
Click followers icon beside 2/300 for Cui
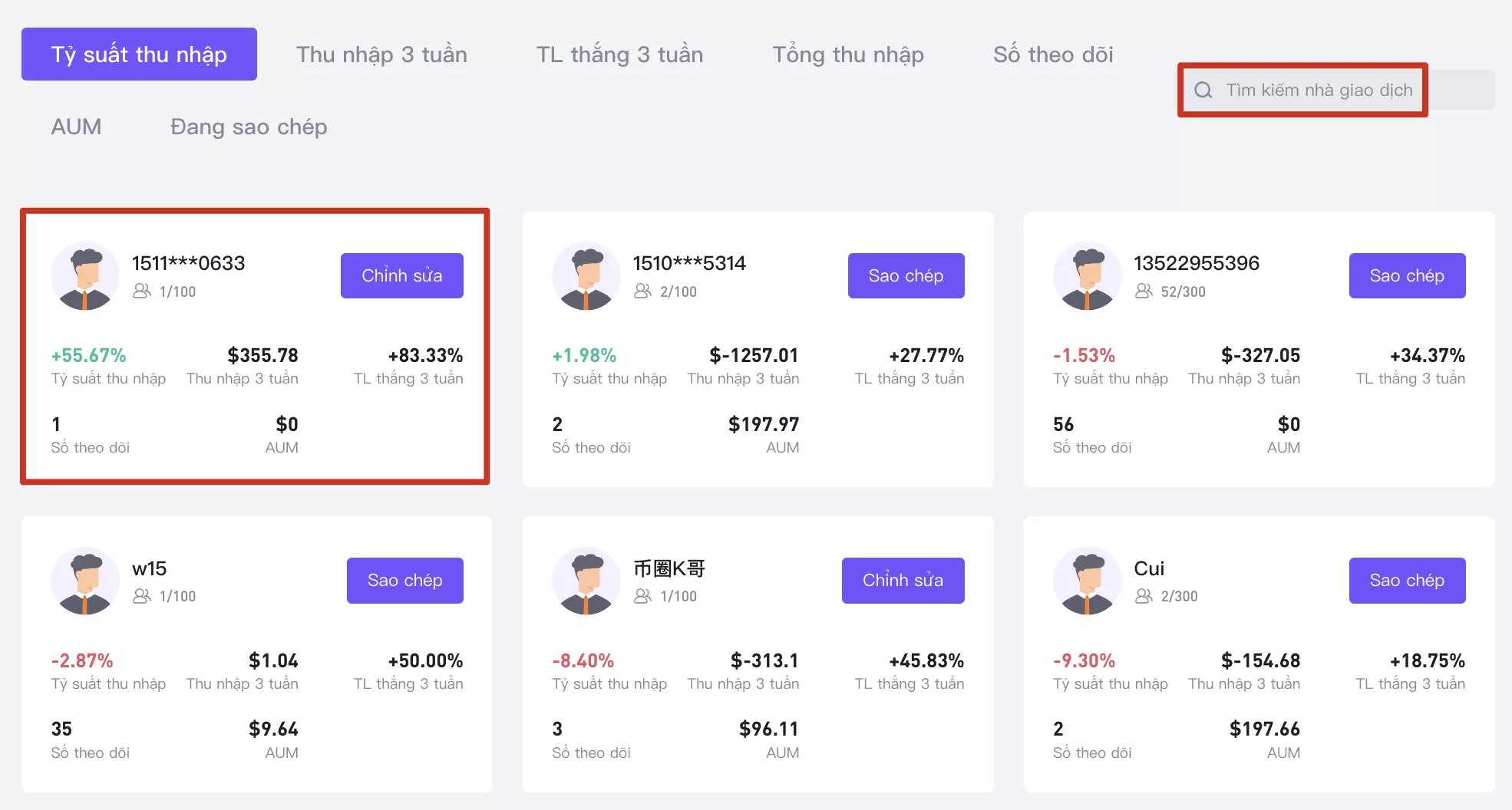(1144, 596)
